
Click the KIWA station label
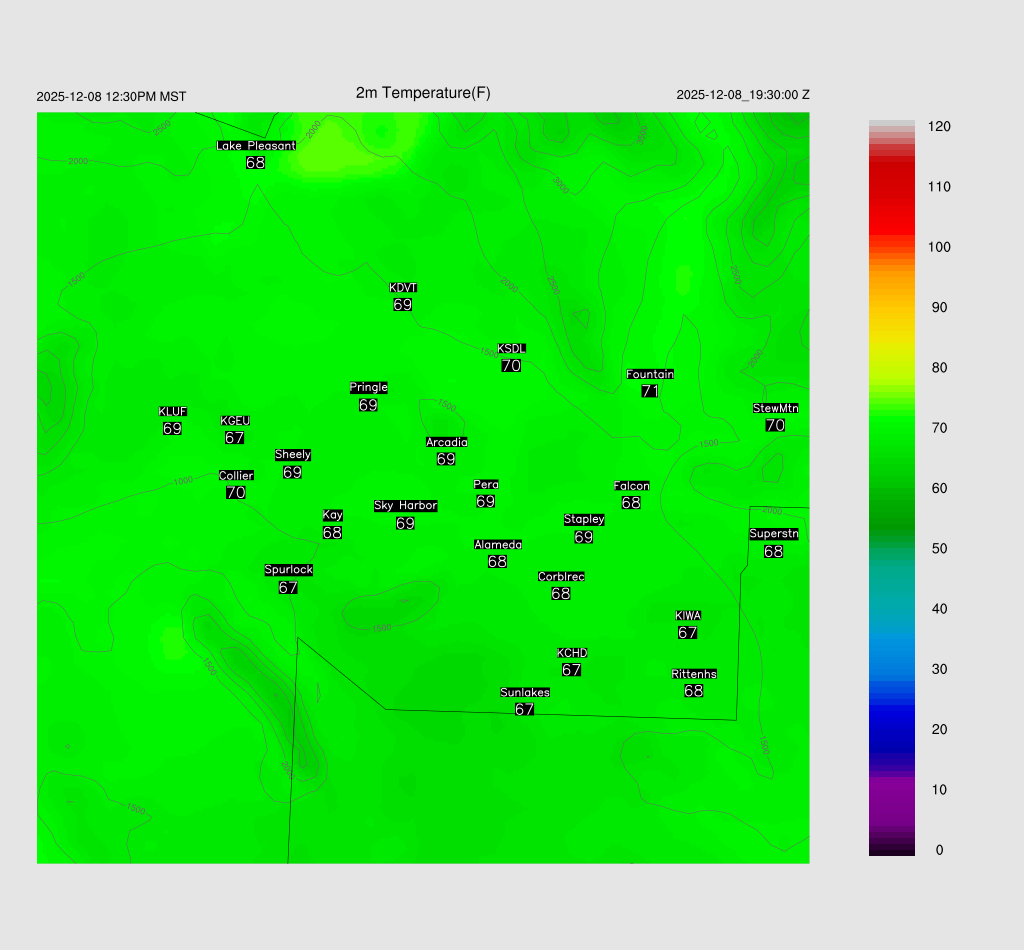[x=688, y=615]
